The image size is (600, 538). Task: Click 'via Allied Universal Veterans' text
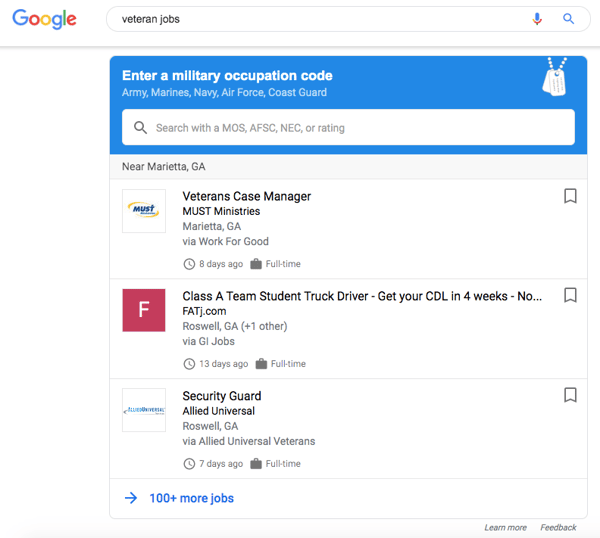point(249,441)
